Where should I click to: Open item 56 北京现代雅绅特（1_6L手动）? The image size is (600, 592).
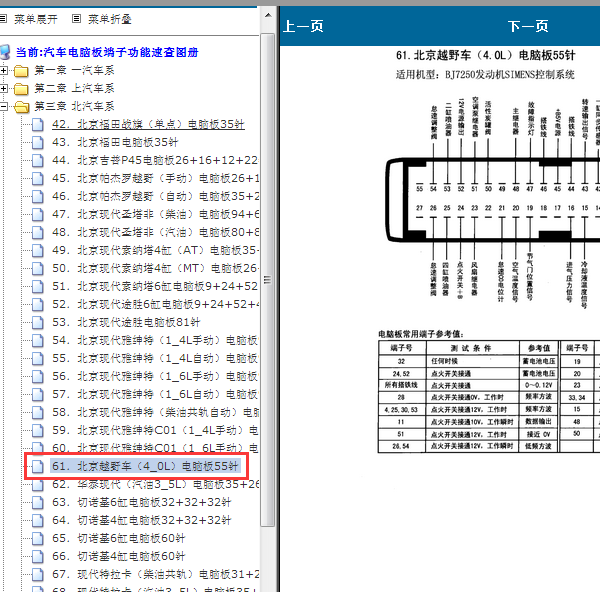point(155,376)
